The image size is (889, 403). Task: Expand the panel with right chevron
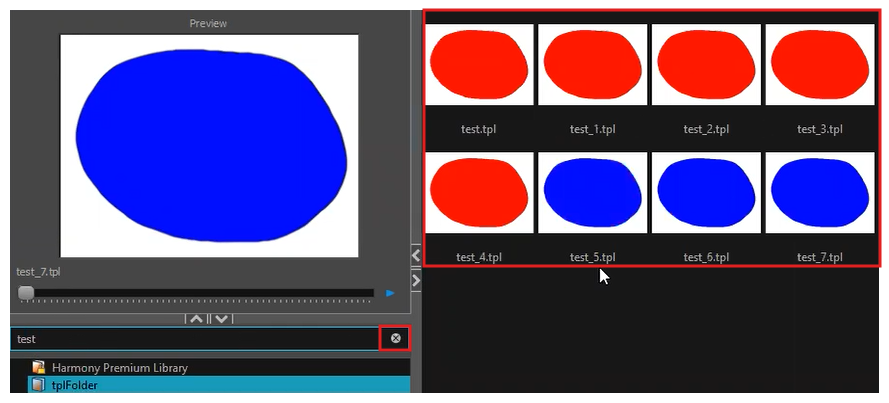pos(416,280)
